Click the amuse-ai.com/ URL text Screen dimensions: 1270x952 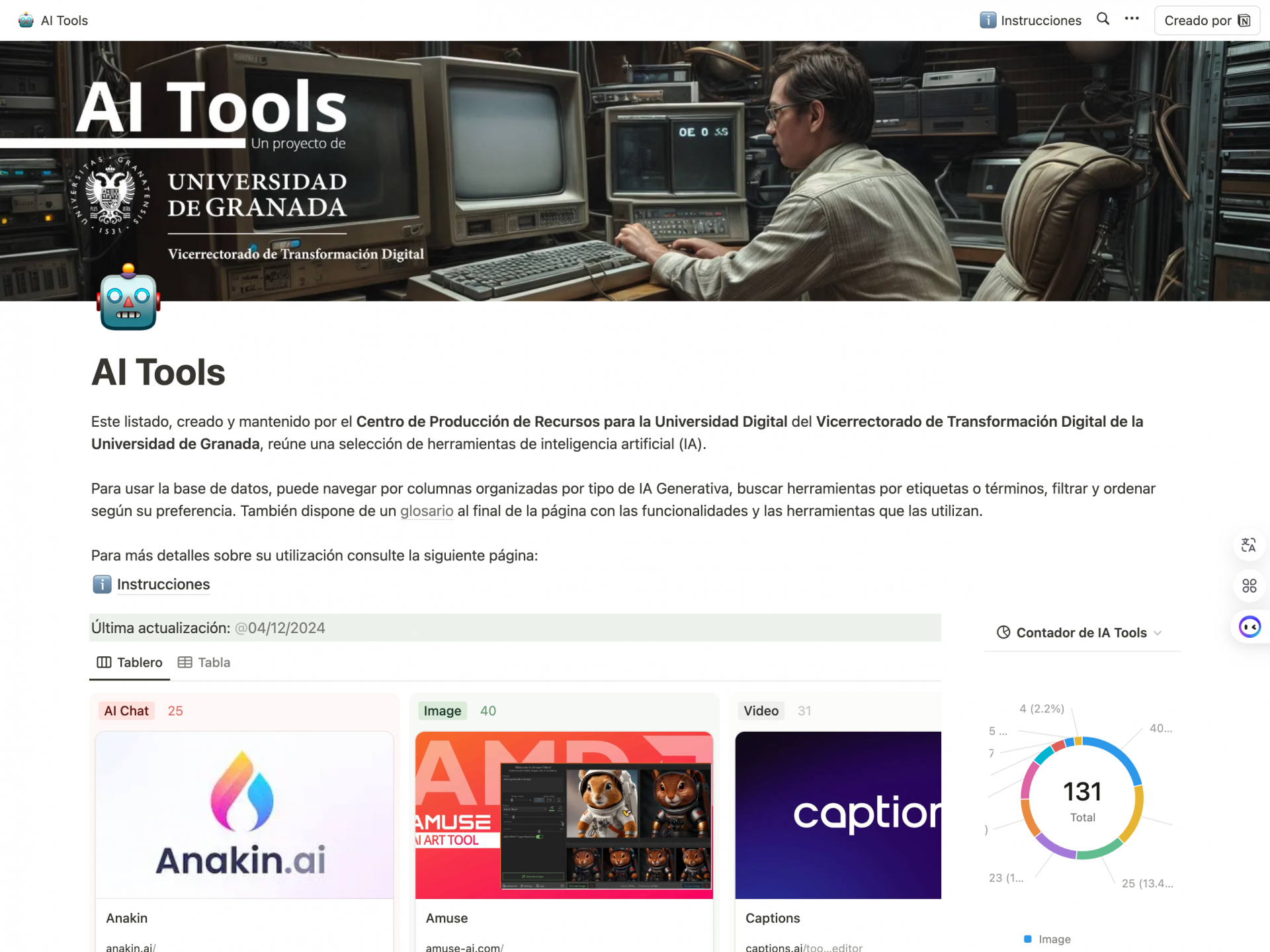click(x=464, y=947)
